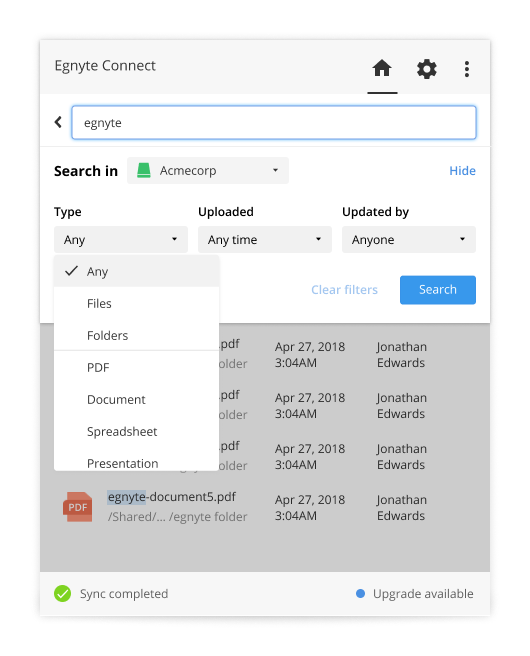Open the three-dot more options menu

point(466,69)
